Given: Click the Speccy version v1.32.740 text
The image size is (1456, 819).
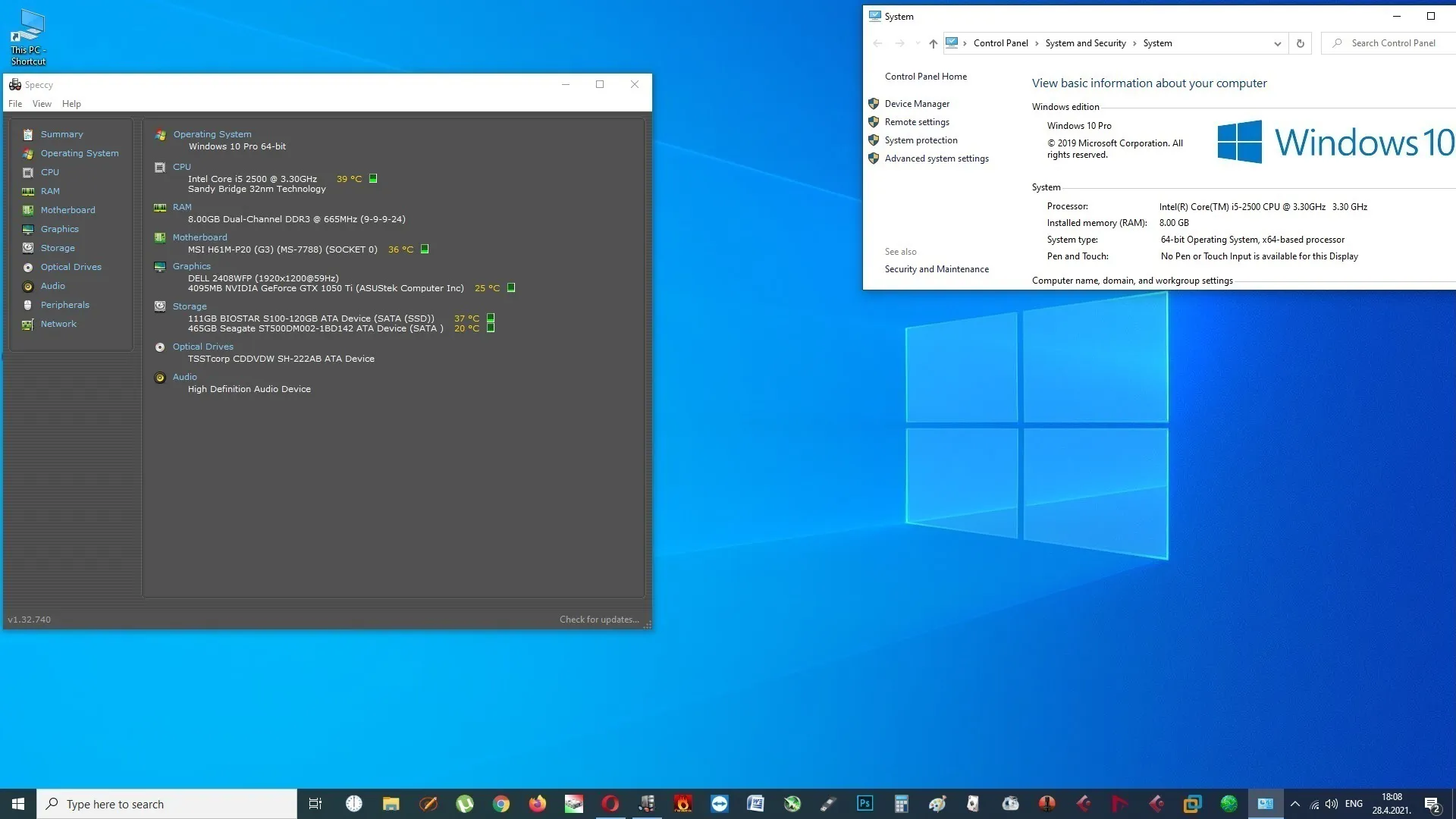Looking at the screenshot, I should click(x=30, y=620).
